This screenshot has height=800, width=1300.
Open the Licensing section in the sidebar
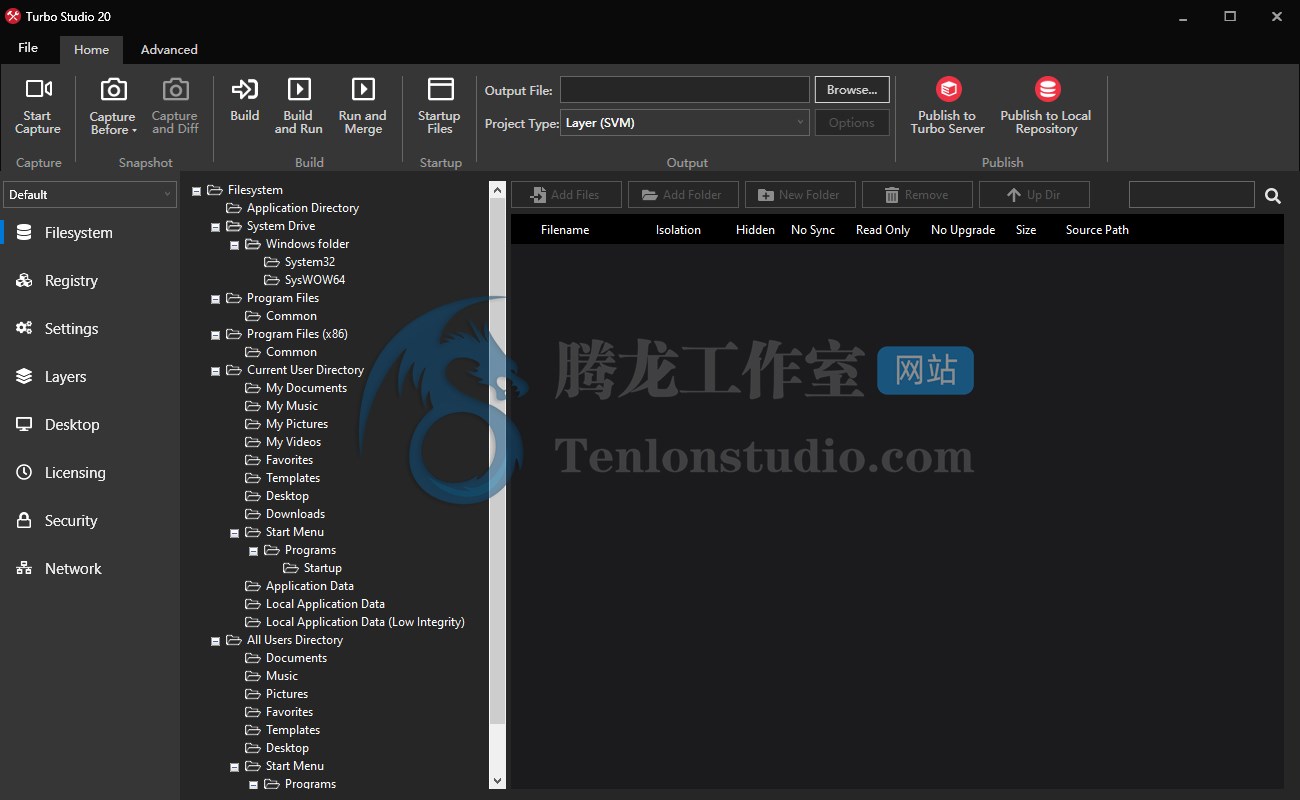(x=90, y=473)
